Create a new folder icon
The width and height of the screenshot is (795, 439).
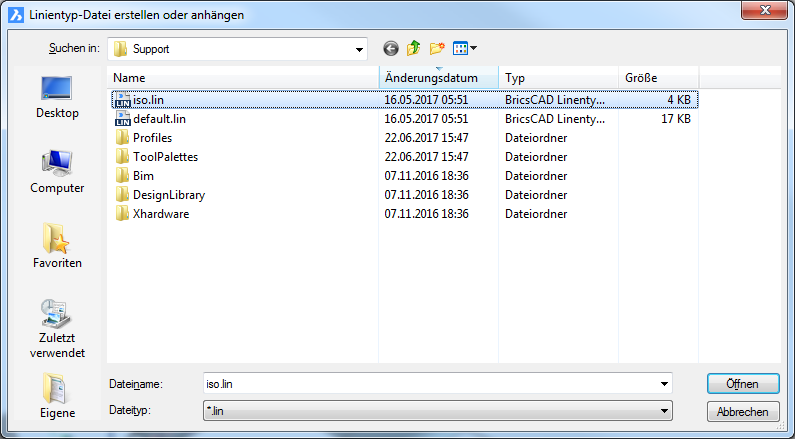(437, 48)
